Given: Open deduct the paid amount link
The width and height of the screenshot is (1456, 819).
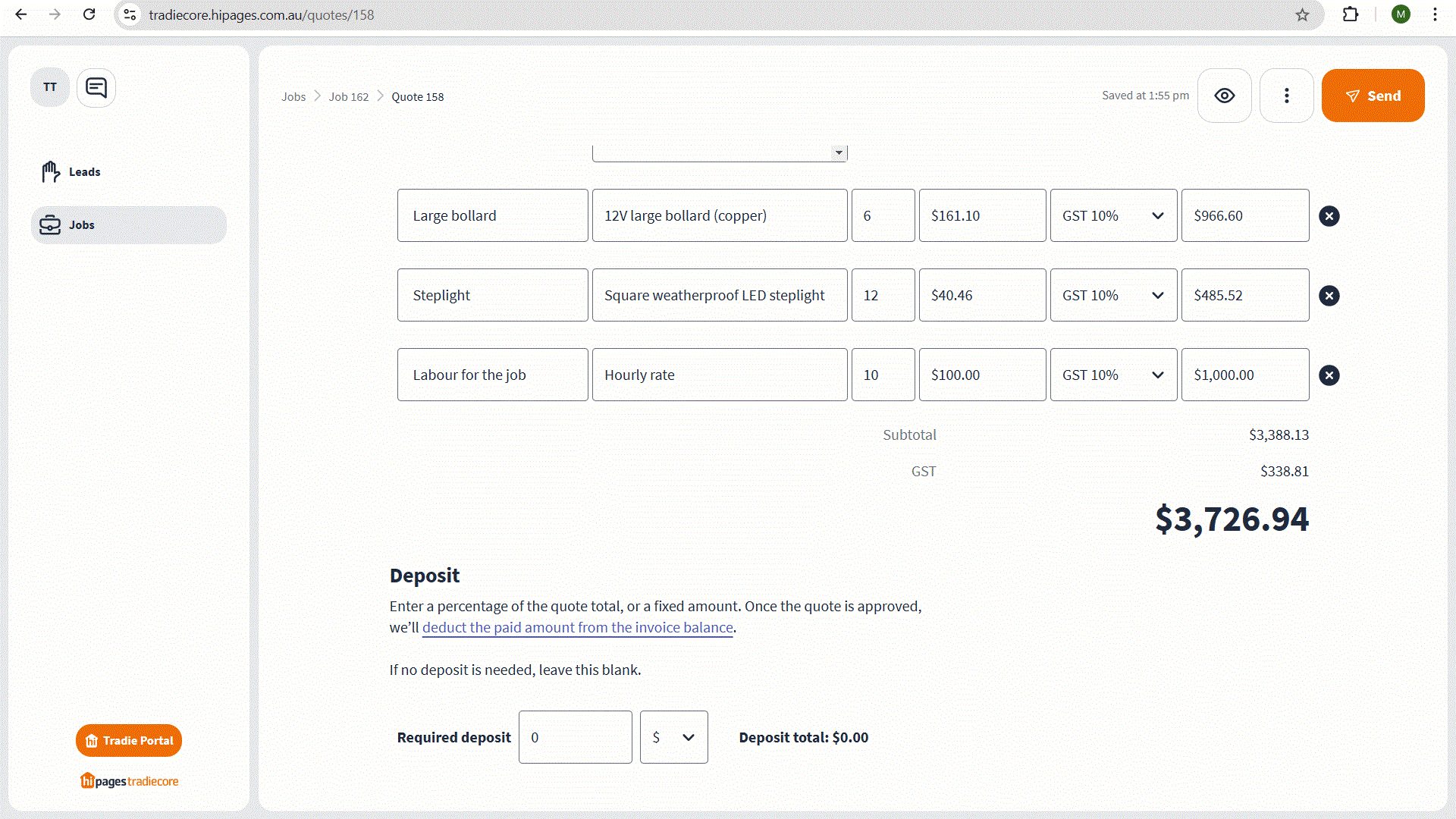Looking at the screenshot, I should [577, 628].
